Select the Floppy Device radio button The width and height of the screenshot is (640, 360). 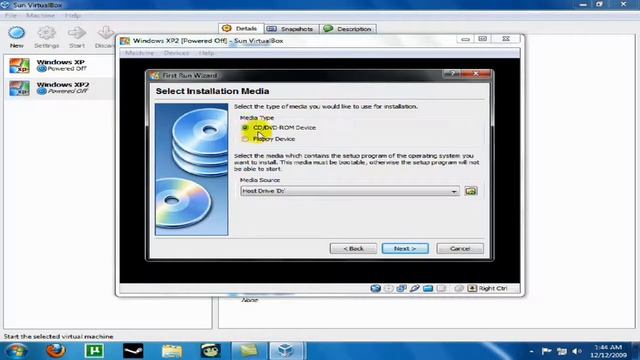[245, 139]
